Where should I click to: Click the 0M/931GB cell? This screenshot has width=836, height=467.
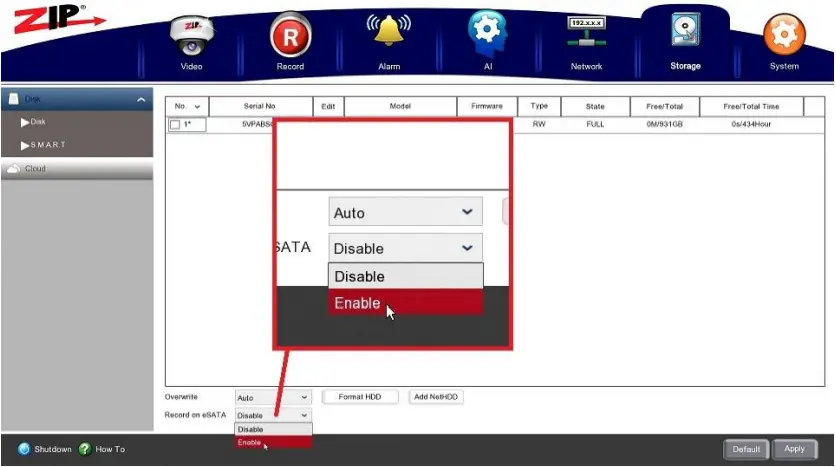pyautogui.click(x=664, y=124)
